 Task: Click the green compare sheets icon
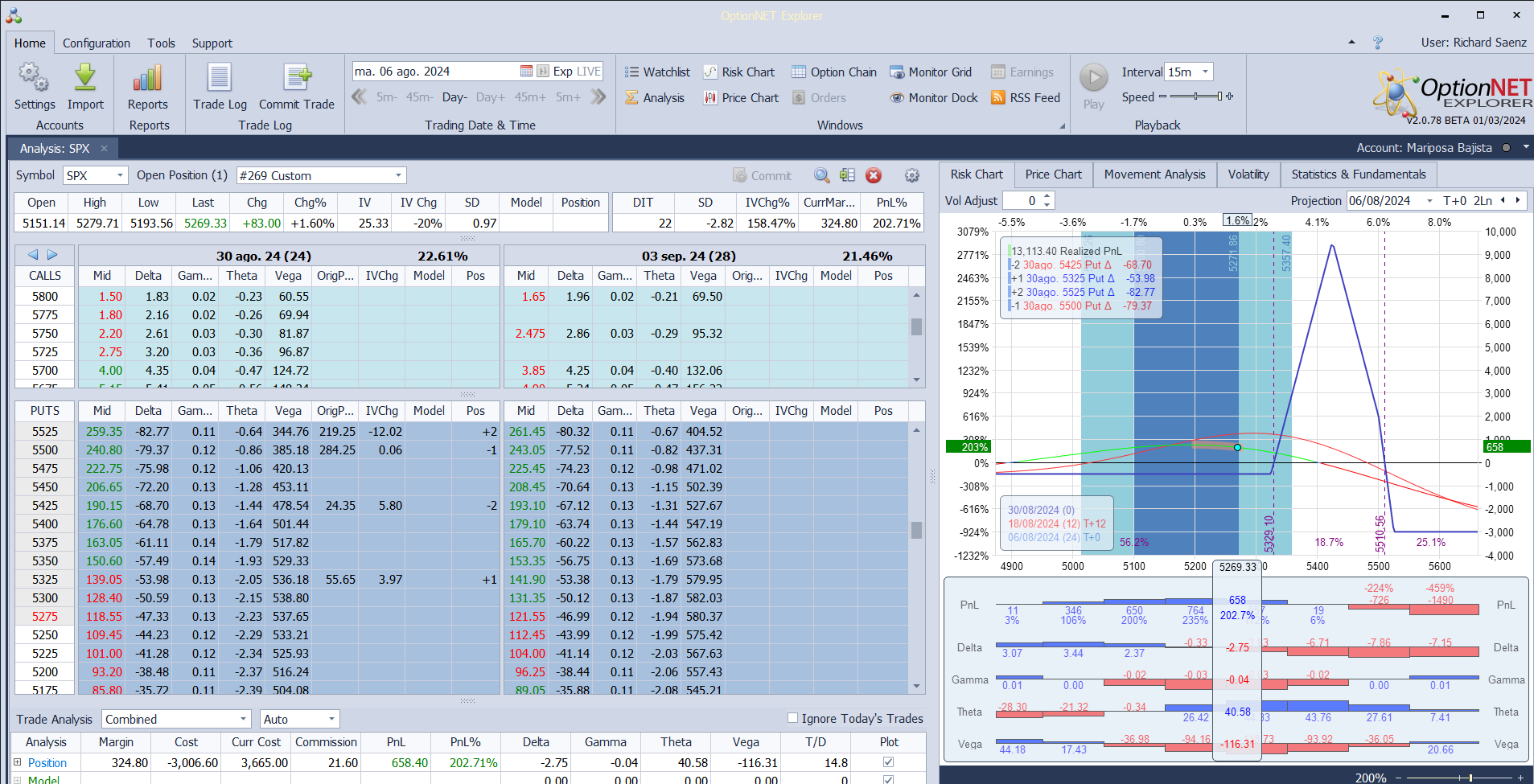pos(847,175)
